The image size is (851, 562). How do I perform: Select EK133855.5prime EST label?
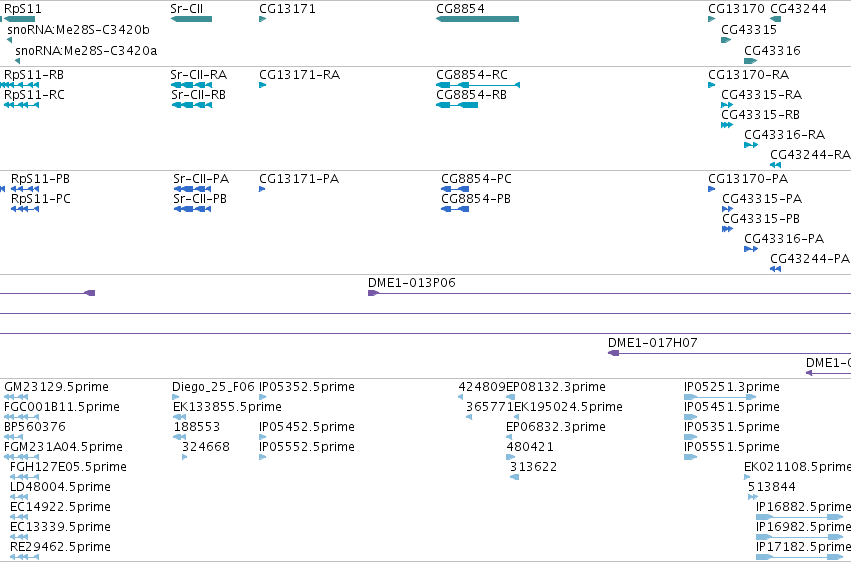point(227,407)
